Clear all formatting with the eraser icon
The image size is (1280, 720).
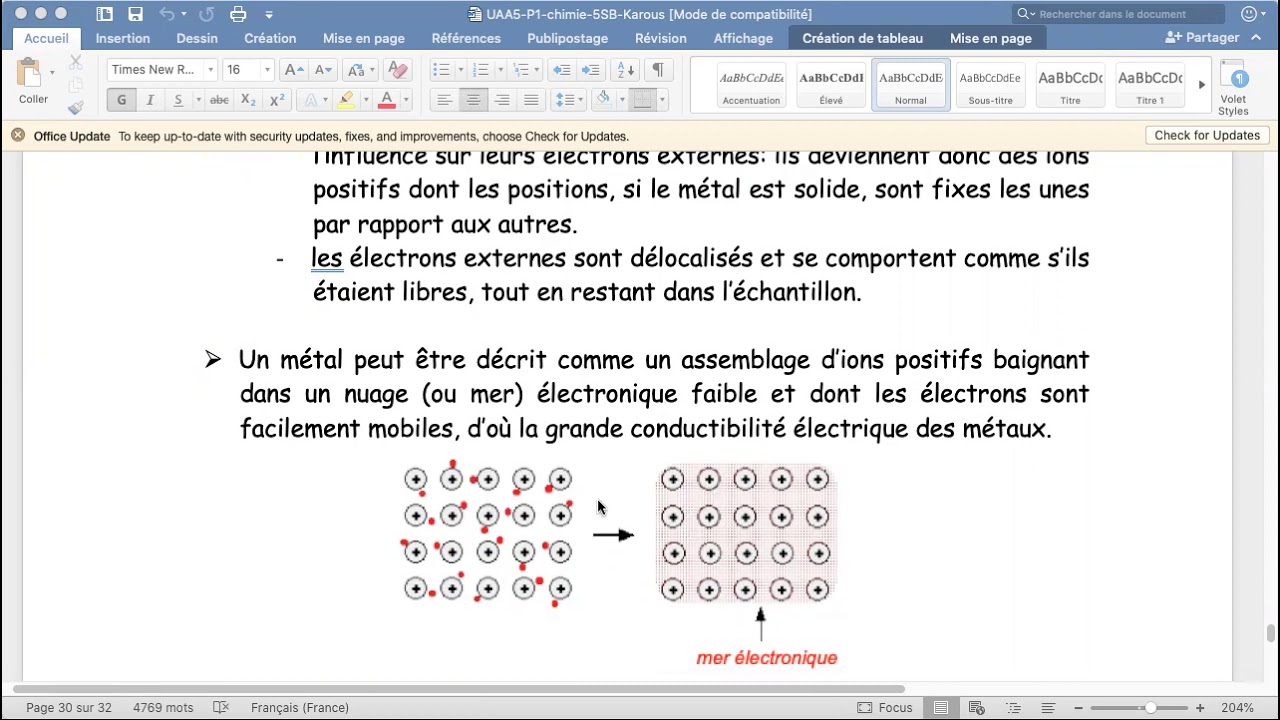397,70
